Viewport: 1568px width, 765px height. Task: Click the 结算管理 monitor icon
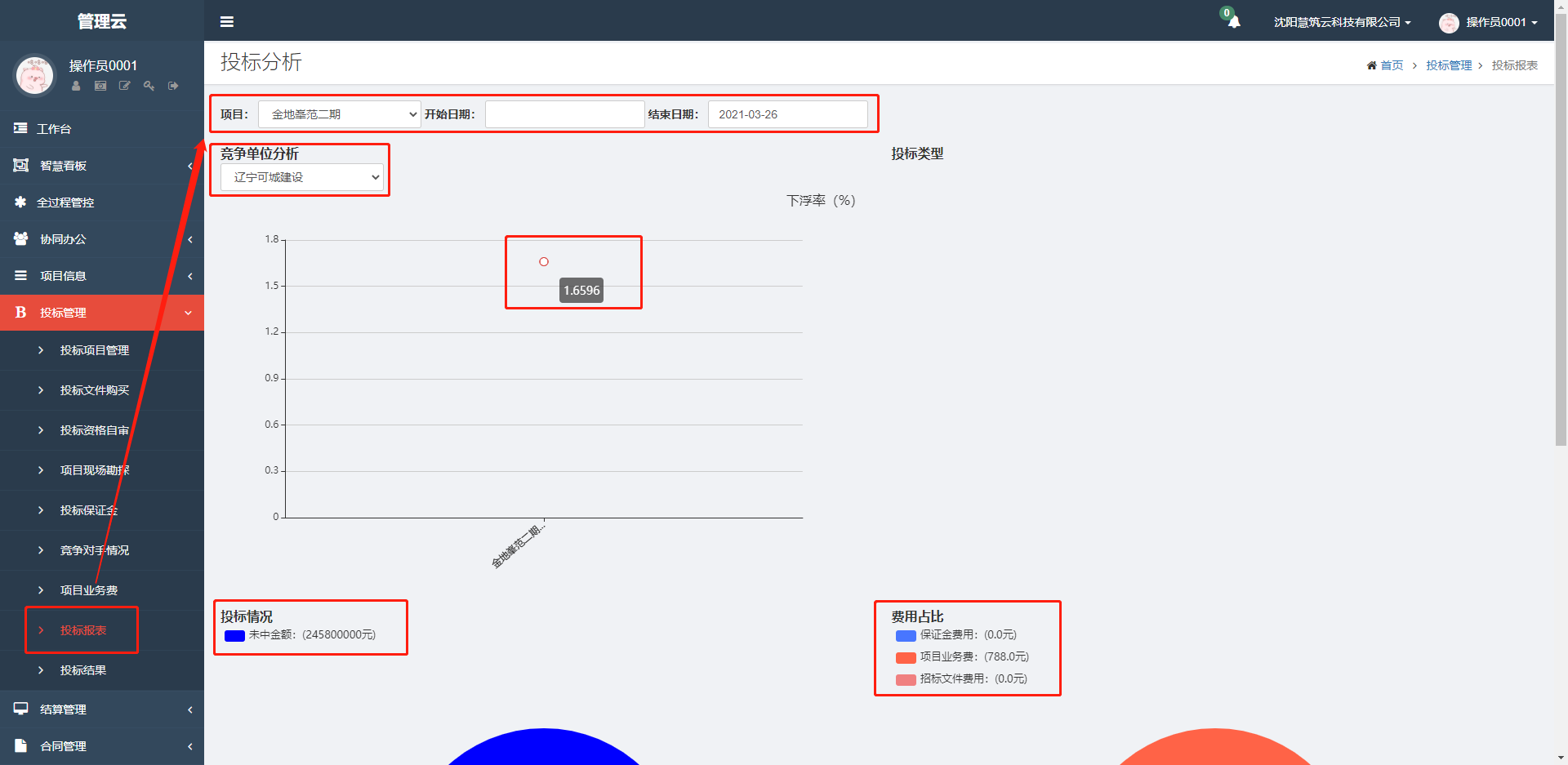pos(20,709)
